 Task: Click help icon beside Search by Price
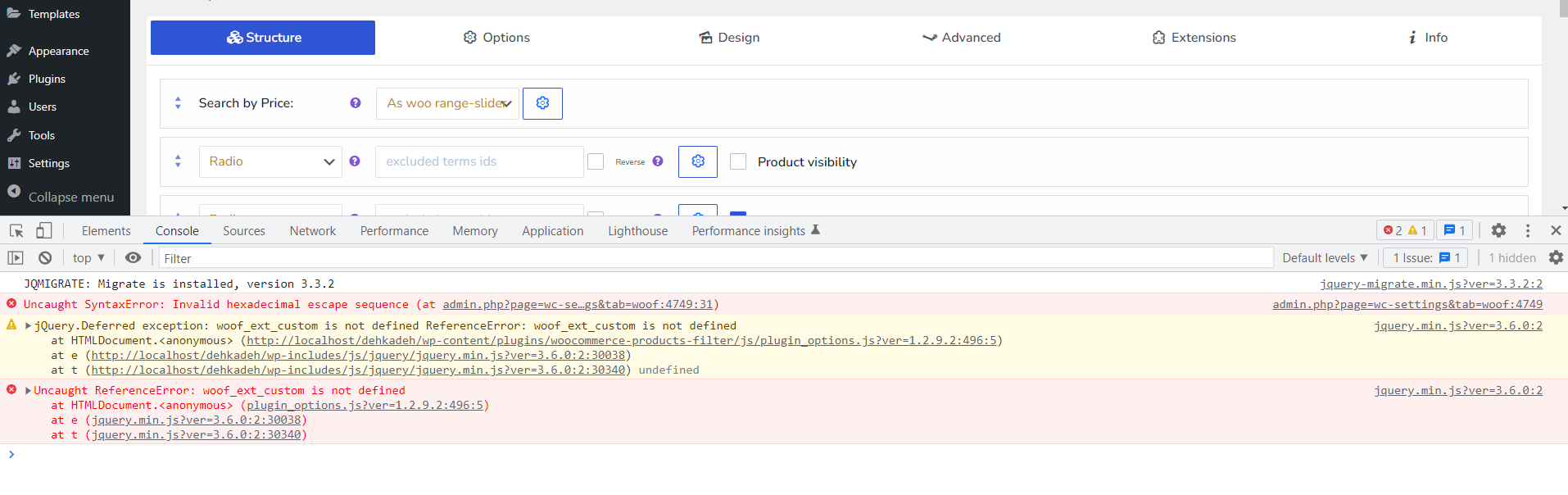(x=356, y=103)
